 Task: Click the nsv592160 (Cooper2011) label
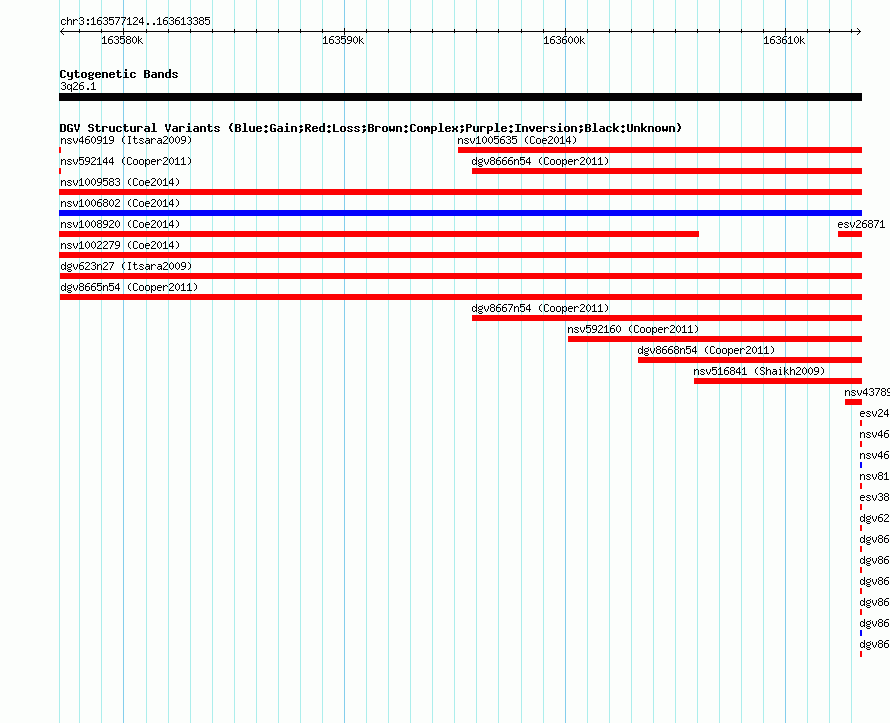click(x=633, y=329)
